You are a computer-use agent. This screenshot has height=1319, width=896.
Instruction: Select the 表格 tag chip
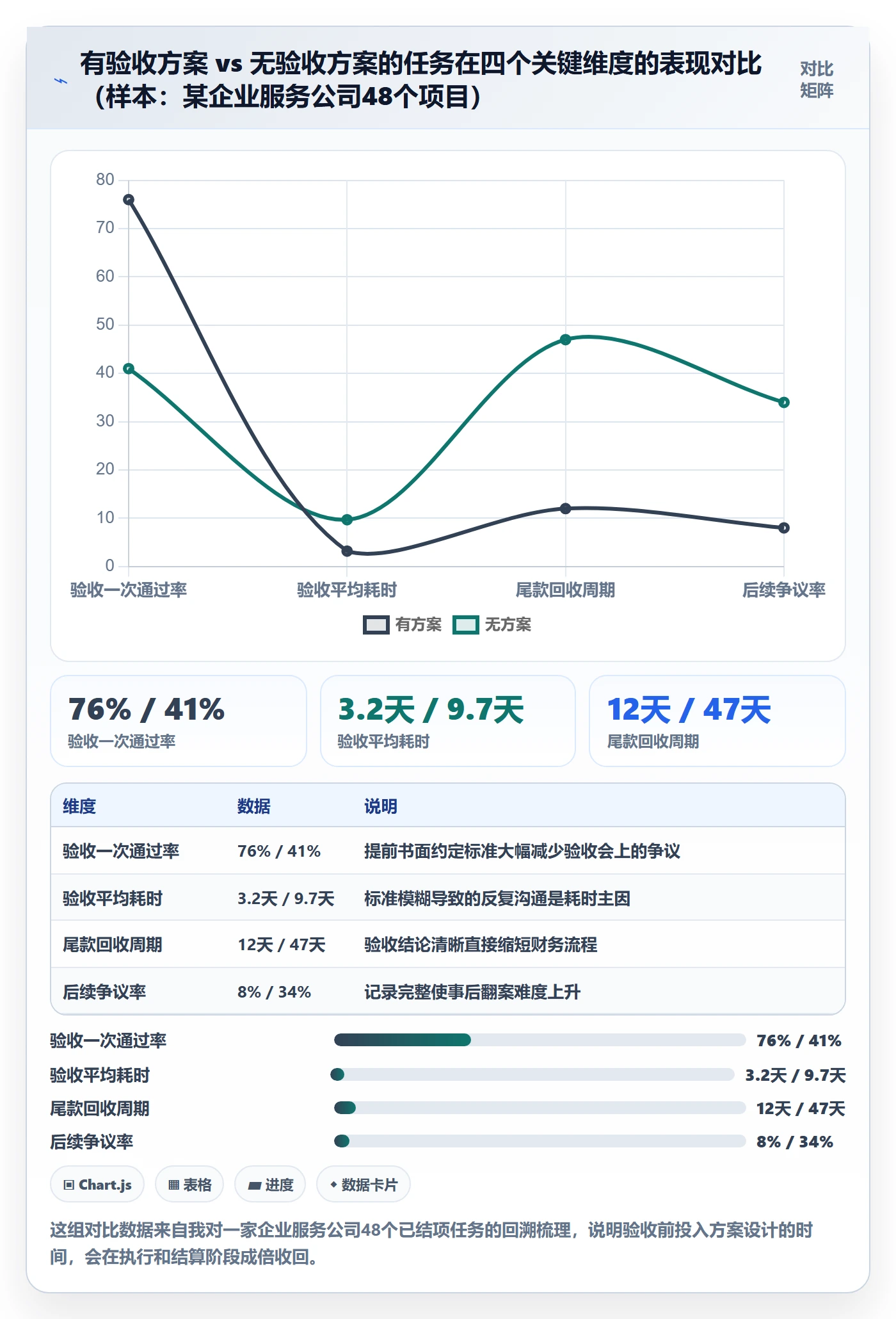[x=189, y=1185]
